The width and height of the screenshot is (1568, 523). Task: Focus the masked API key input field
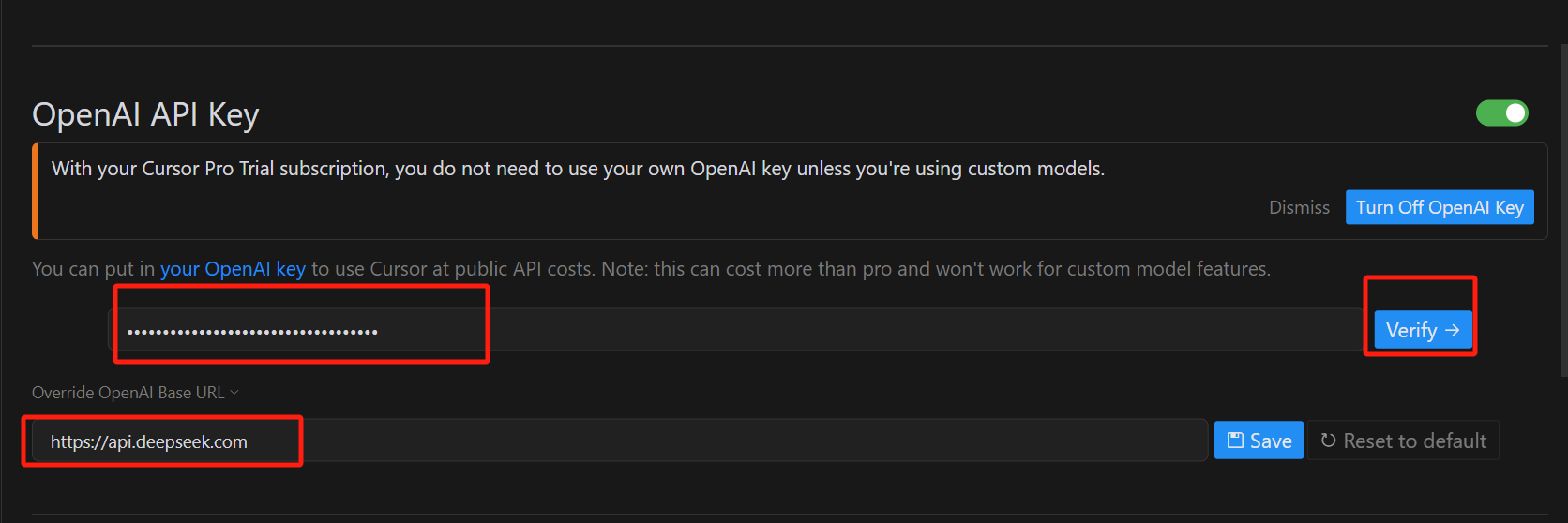pyautogui.click(x=736, y=330)
